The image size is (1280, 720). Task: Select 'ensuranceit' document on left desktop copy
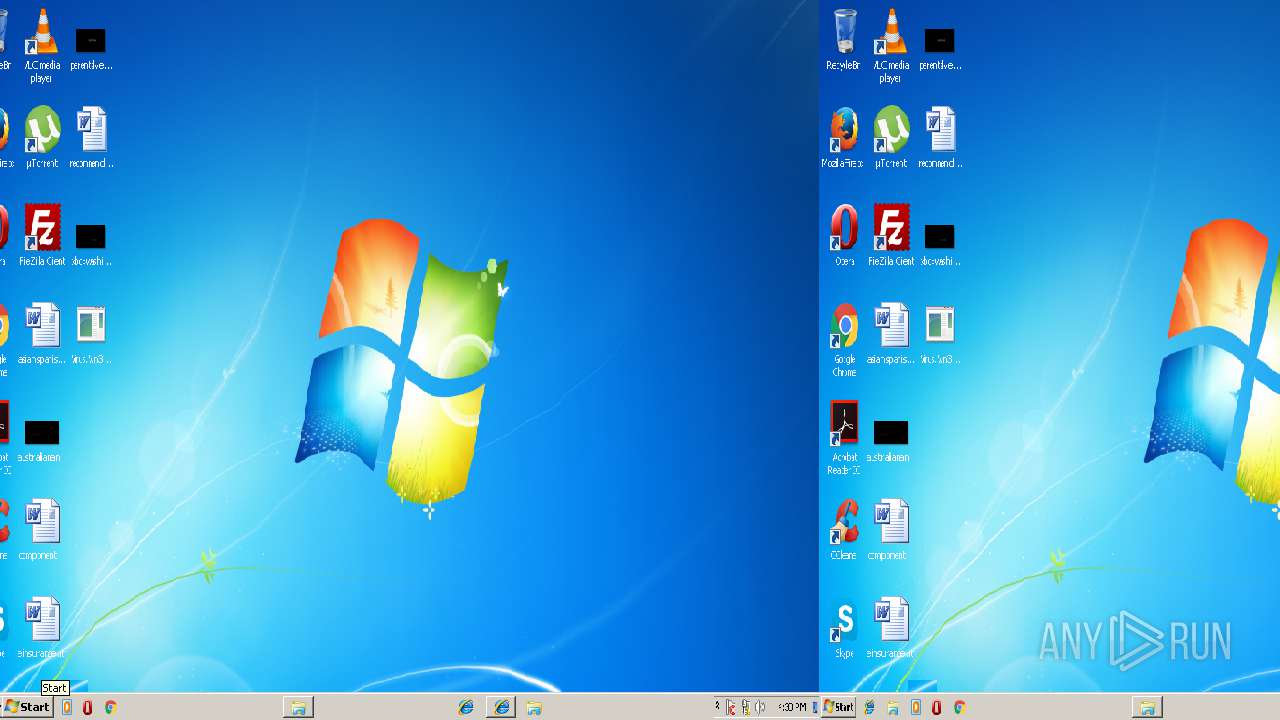click(x=40, y=628)
